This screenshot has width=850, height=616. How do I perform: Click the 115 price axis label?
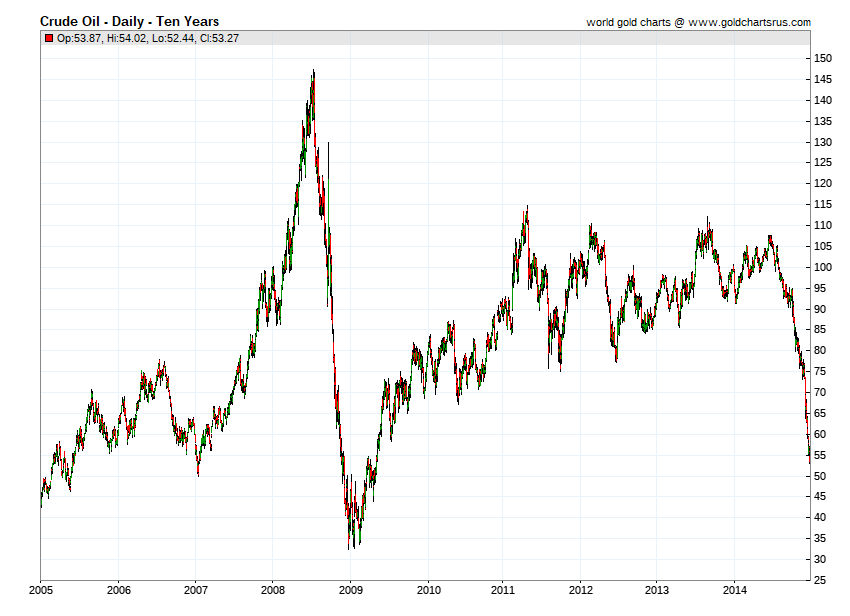click(x=822, y=204)
